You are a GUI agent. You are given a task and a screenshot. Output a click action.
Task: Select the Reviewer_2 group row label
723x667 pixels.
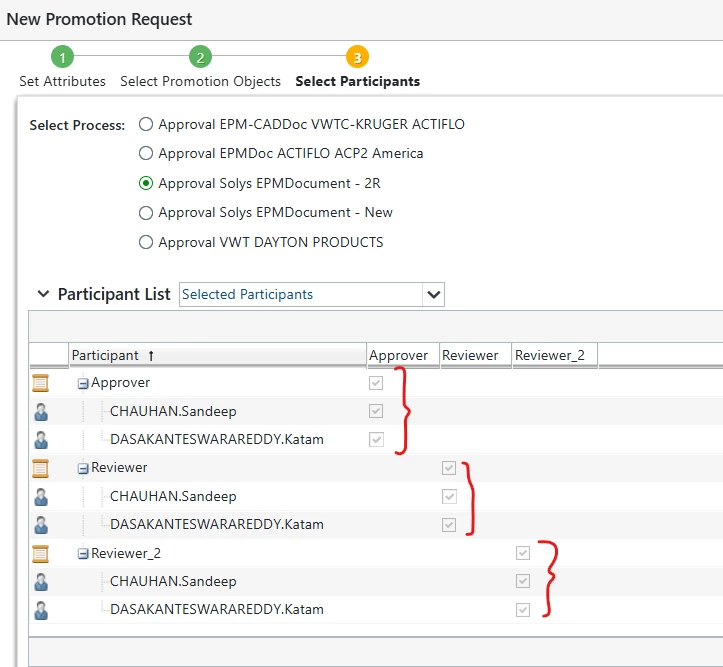pos(126,553)
